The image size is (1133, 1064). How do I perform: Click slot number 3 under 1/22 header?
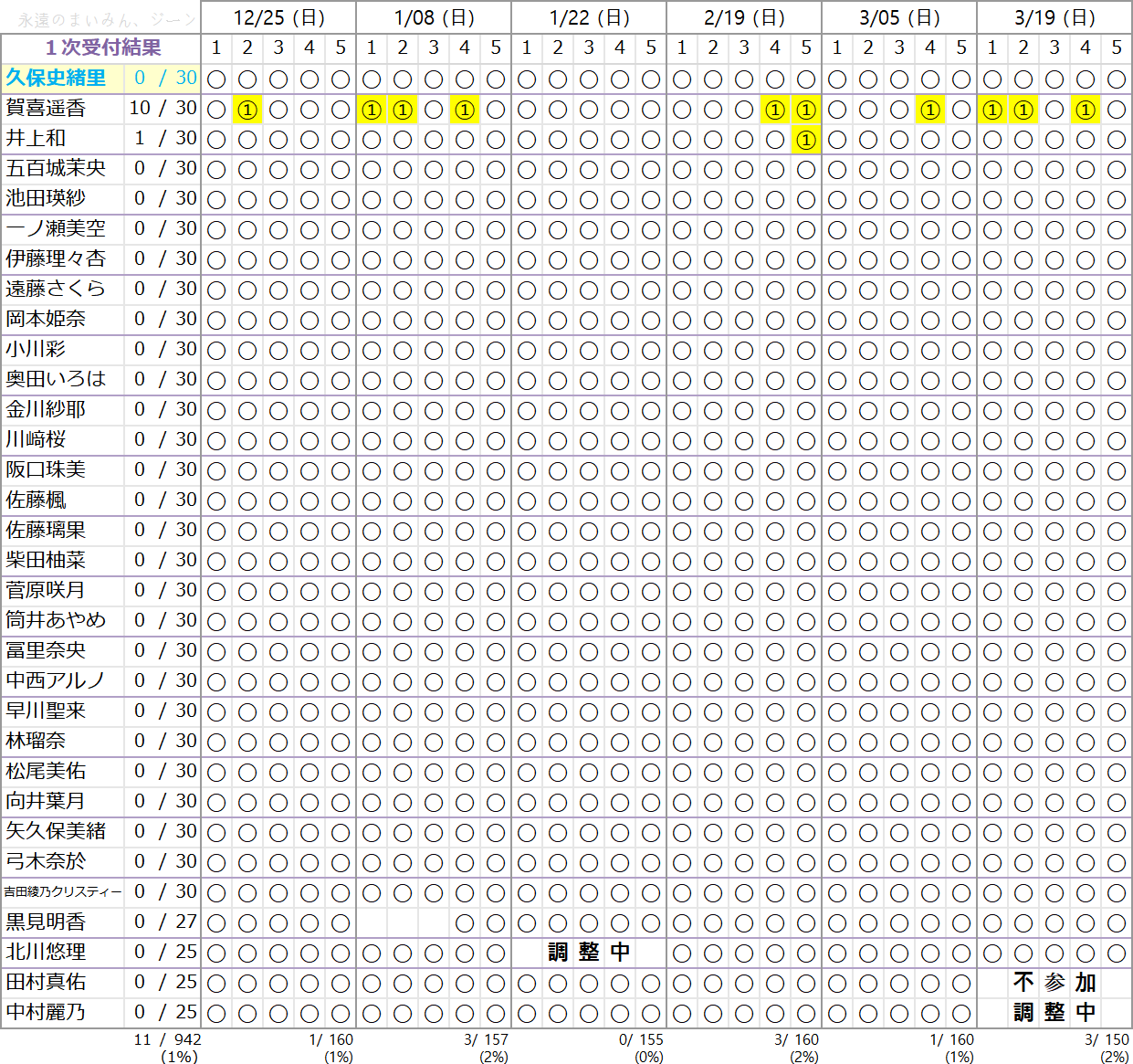pyautogui.click(x=589, y=47)
